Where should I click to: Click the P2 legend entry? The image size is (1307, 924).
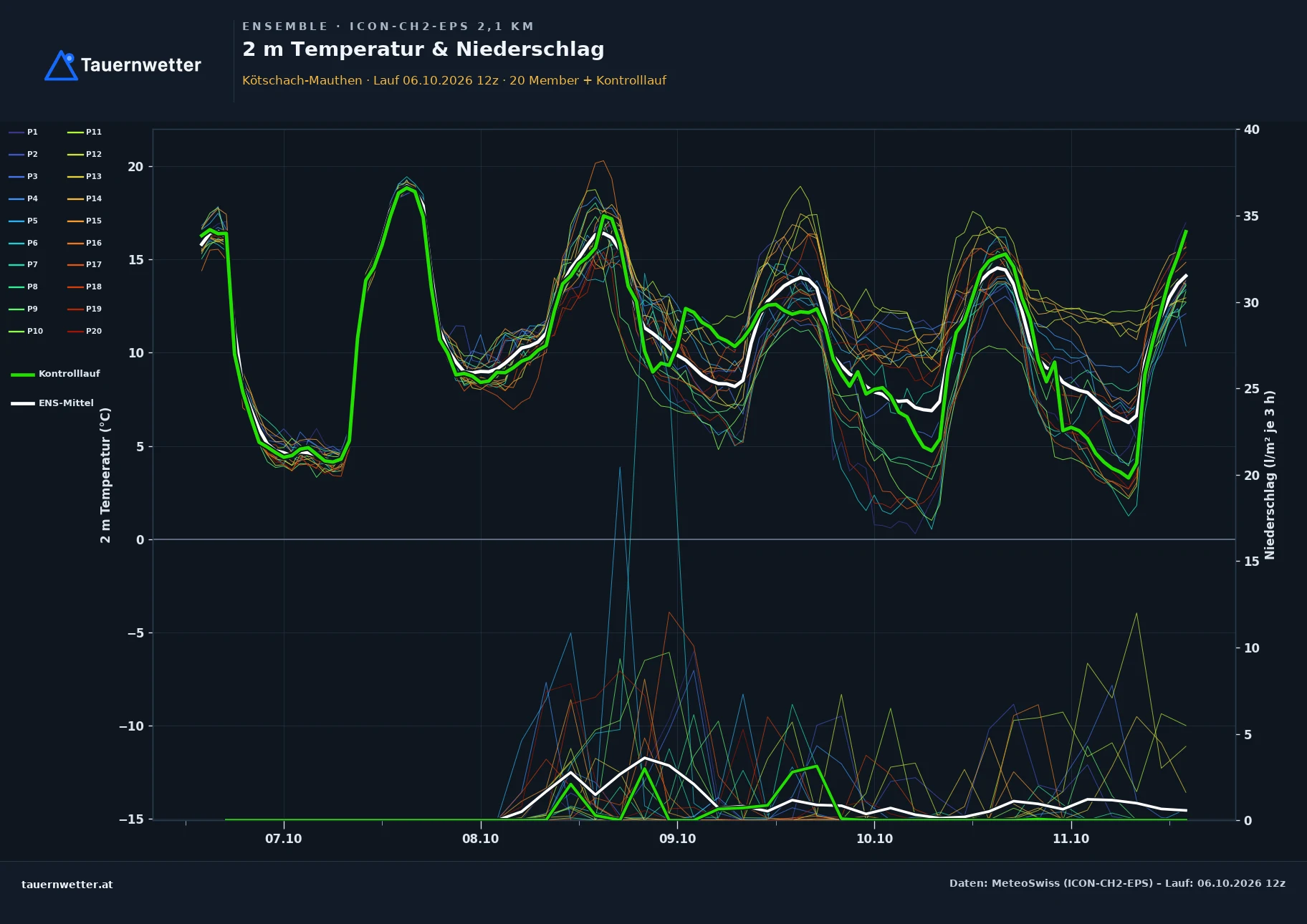23,154
